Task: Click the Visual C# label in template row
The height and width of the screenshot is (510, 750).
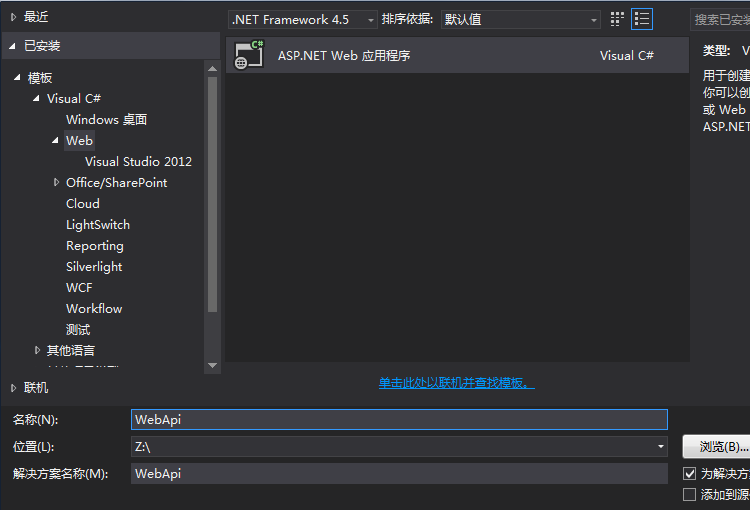Action: pyautogui.click(x=627, y=55)
